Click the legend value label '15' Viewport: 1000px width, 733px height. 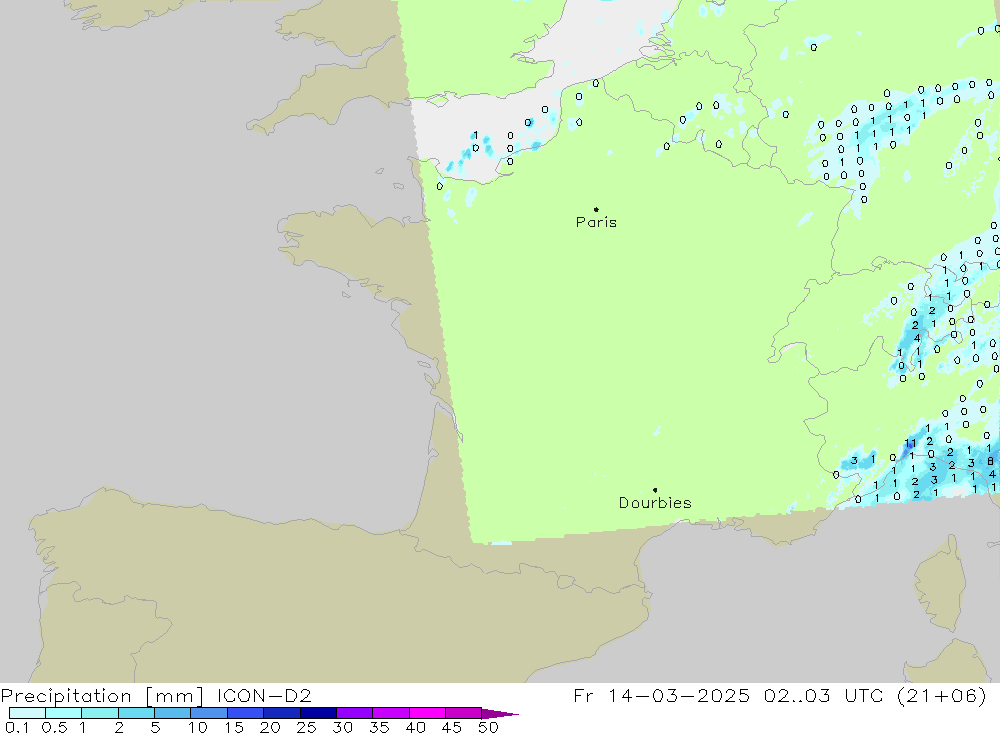pyautogui.click(x=233, y=727)
